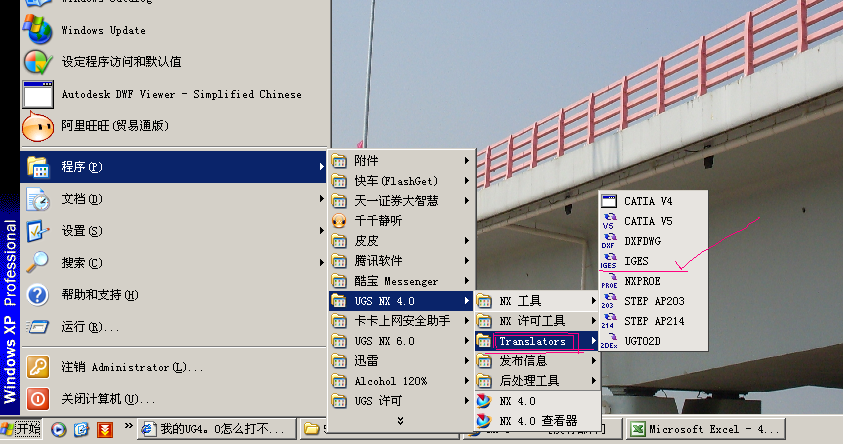Click the 设置(S) checkmark icon

(38, 231)
